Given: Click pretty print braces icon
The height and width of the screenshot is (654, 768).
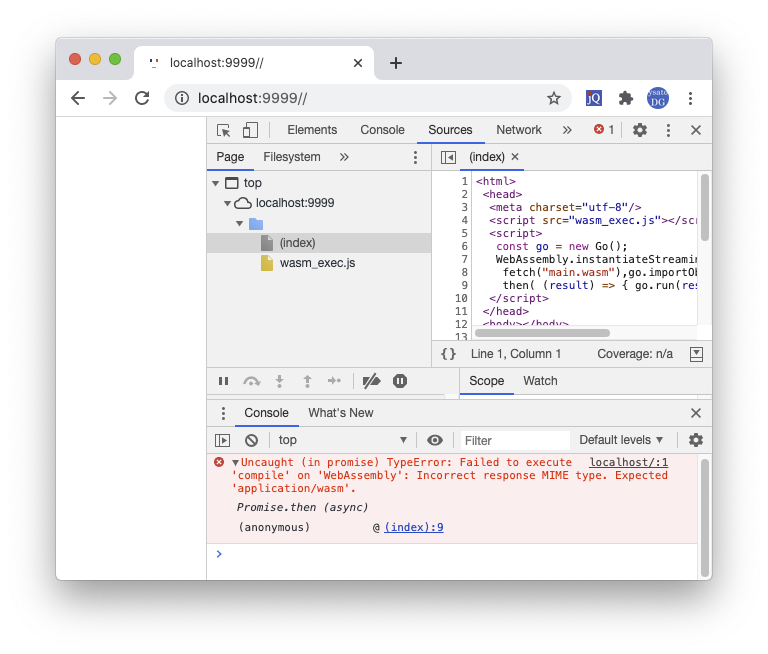Looking at the screenshot, I should [x=449, y=354].
